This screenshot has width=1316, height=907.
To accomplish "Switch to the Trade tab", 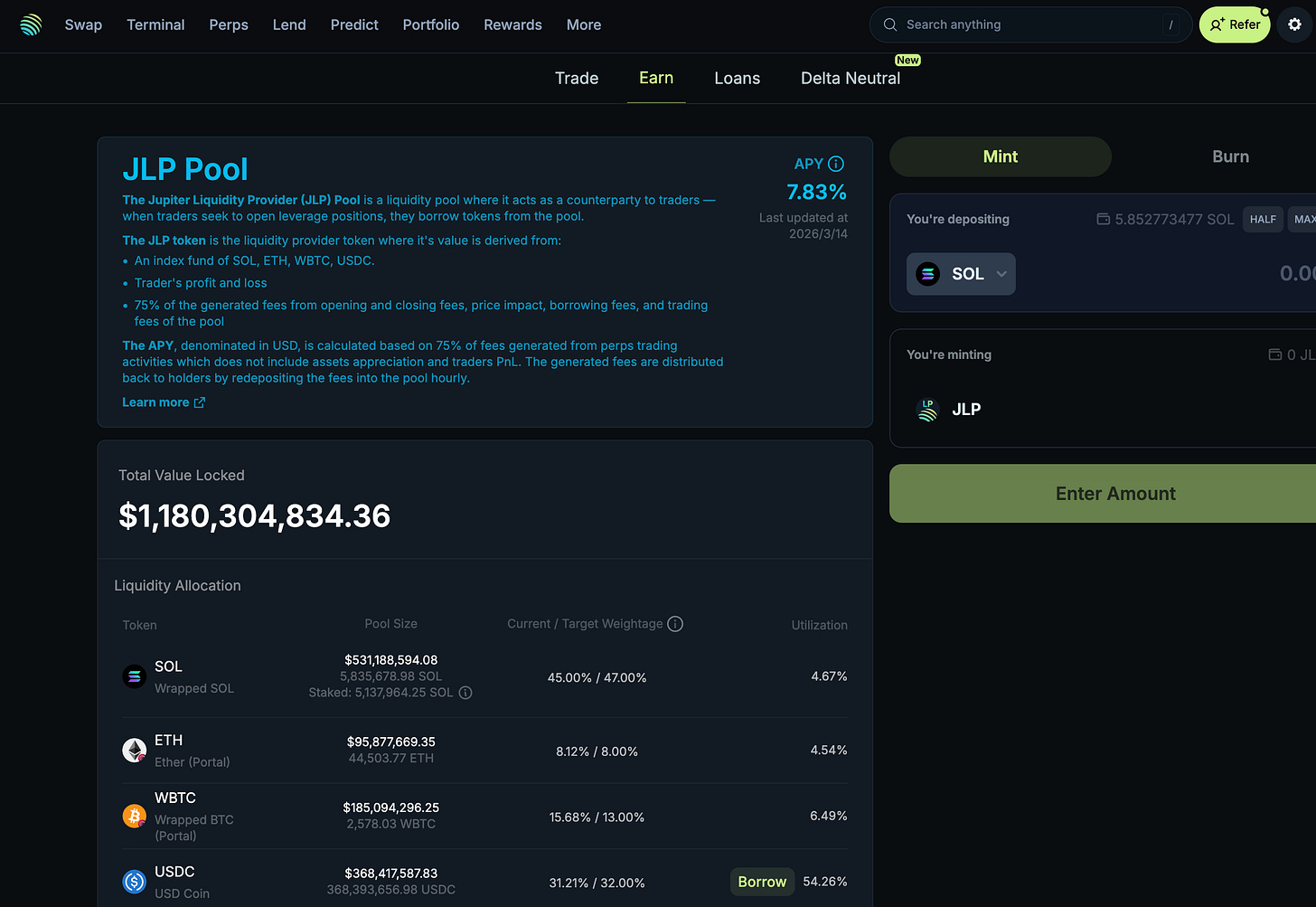I will [577, 78].
